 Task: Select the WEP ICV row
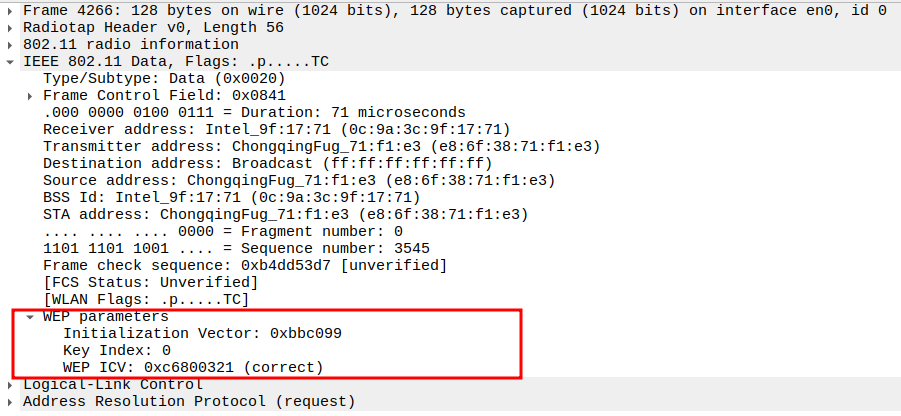click(x=193, y=367)
